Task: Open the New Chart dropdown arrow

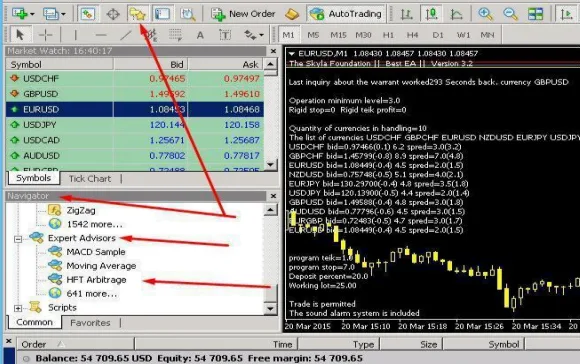Action: click(x=32, y=14)
